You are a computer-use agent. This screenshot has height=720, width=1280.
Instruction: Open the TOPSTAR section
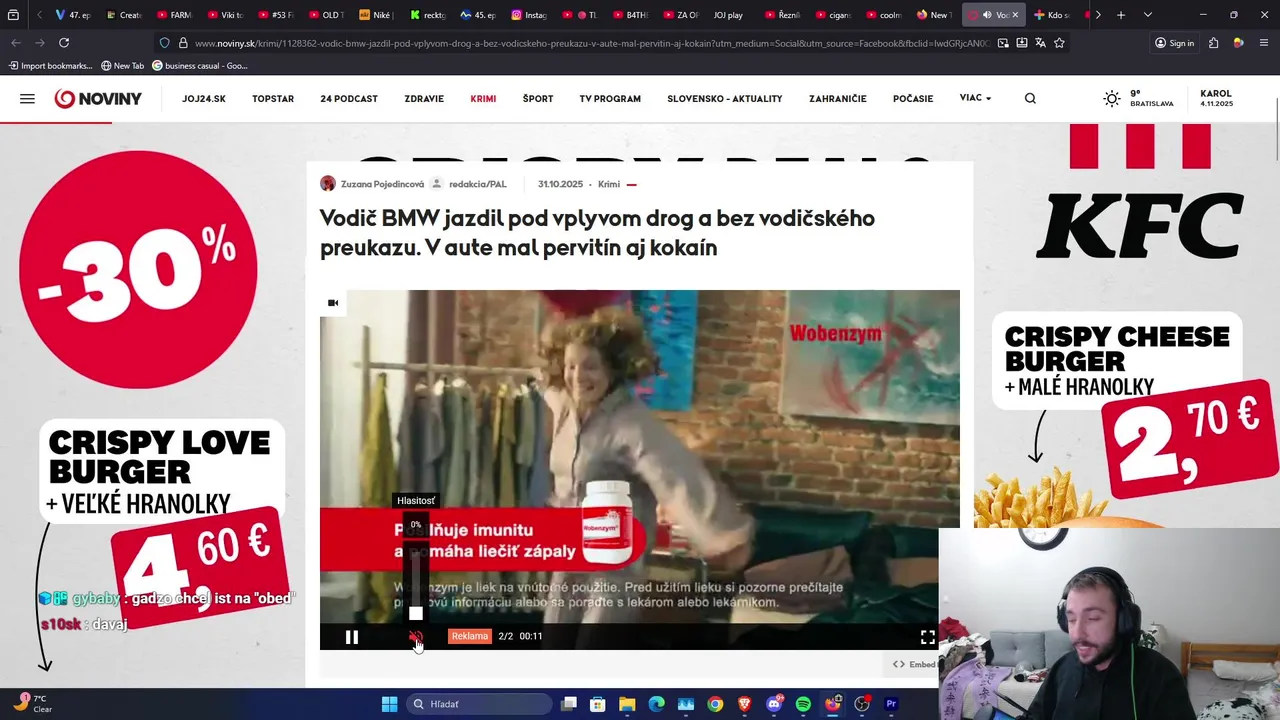tap(273, 99)
